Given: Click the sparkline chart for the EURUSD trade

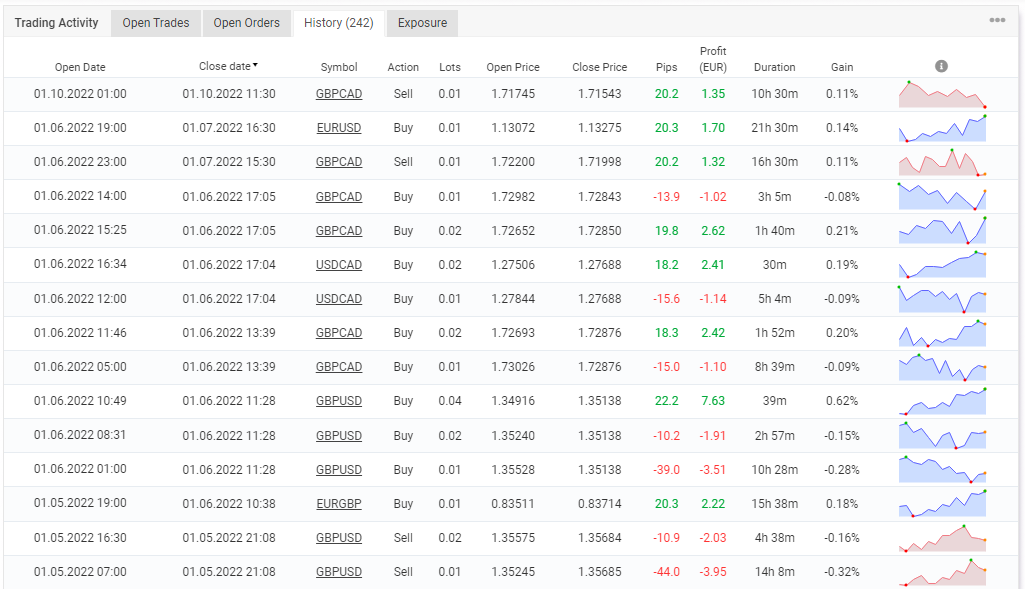Looking at the screenshot, I should [x=942, y=128].
